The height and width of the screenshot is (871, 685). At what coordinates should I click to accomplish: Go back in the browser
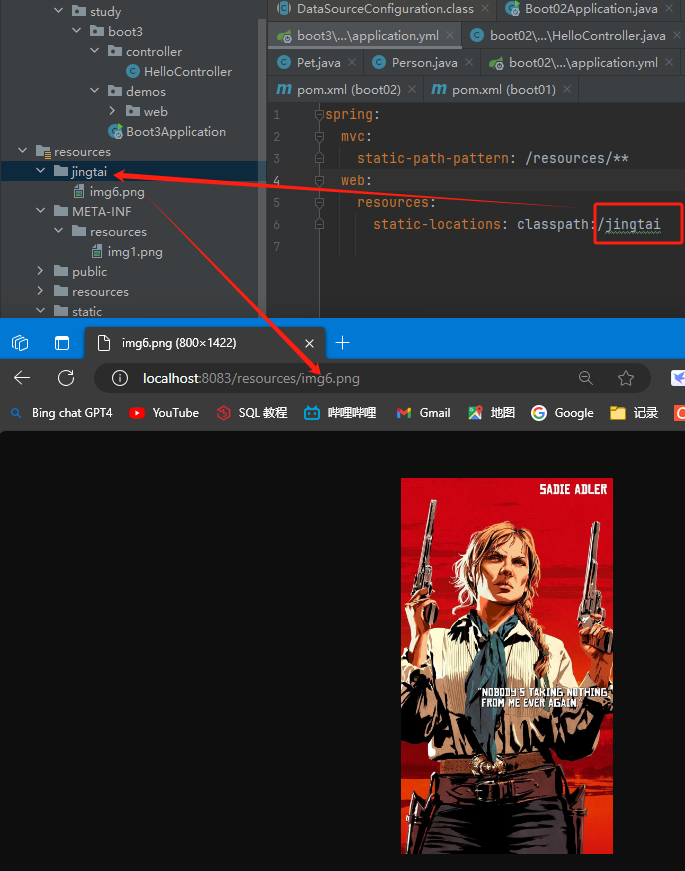22,378
